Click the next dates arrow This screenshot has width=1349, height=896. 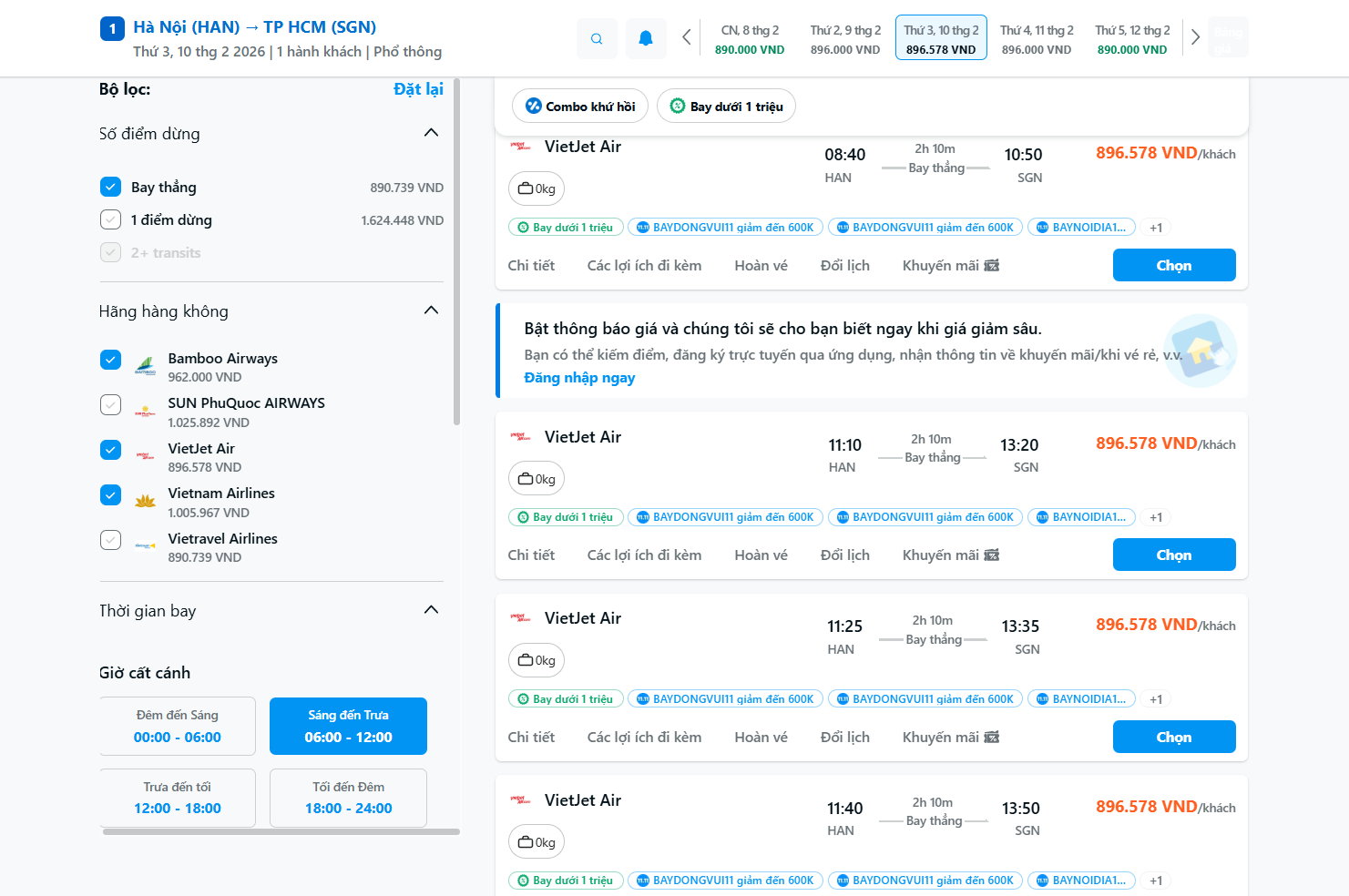click(x=1195, y=37)
